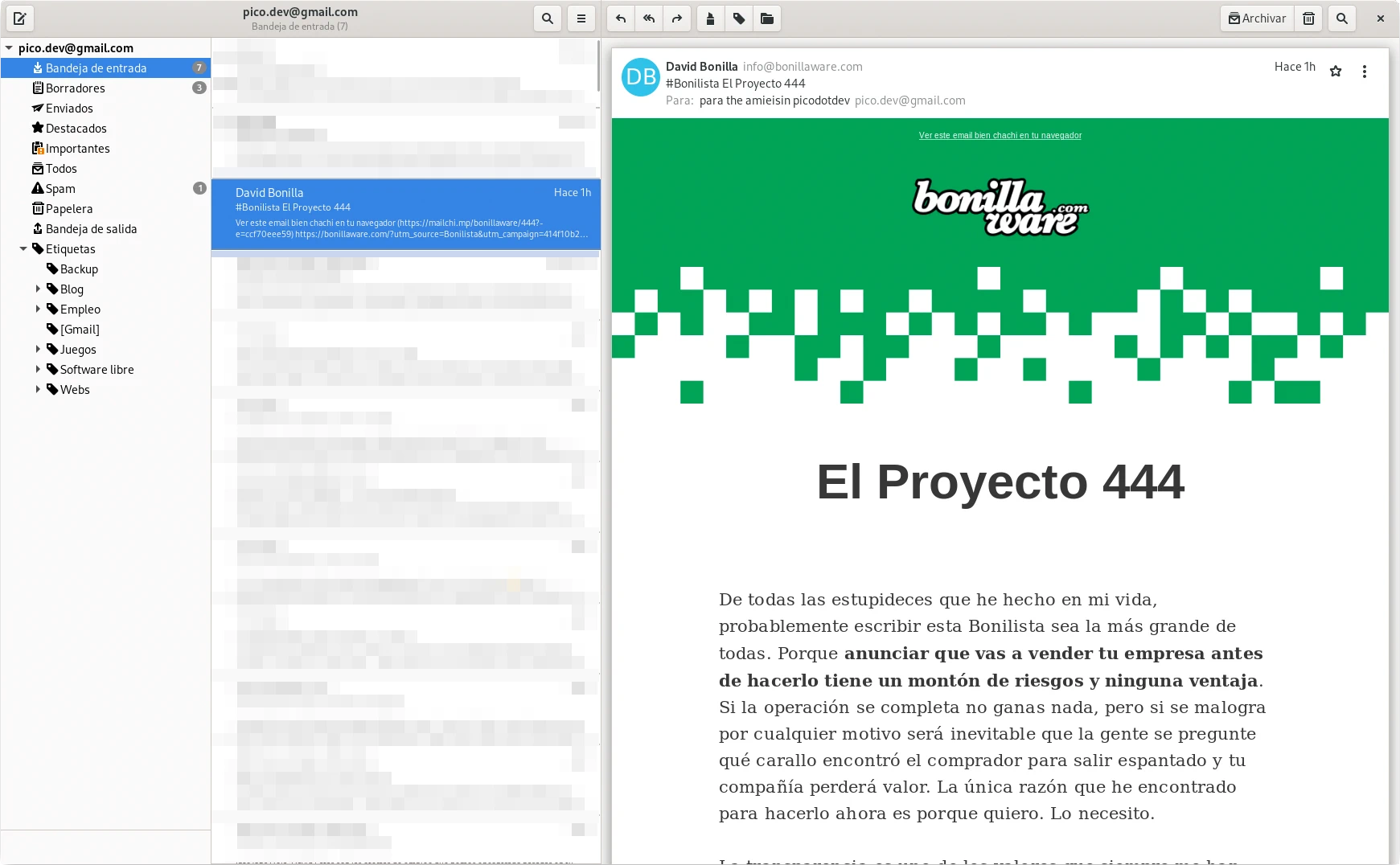Viewport: 1400px width, 865px height.
Task: Toggle the star on David Bonilla's email
Action: (1336, 72)
